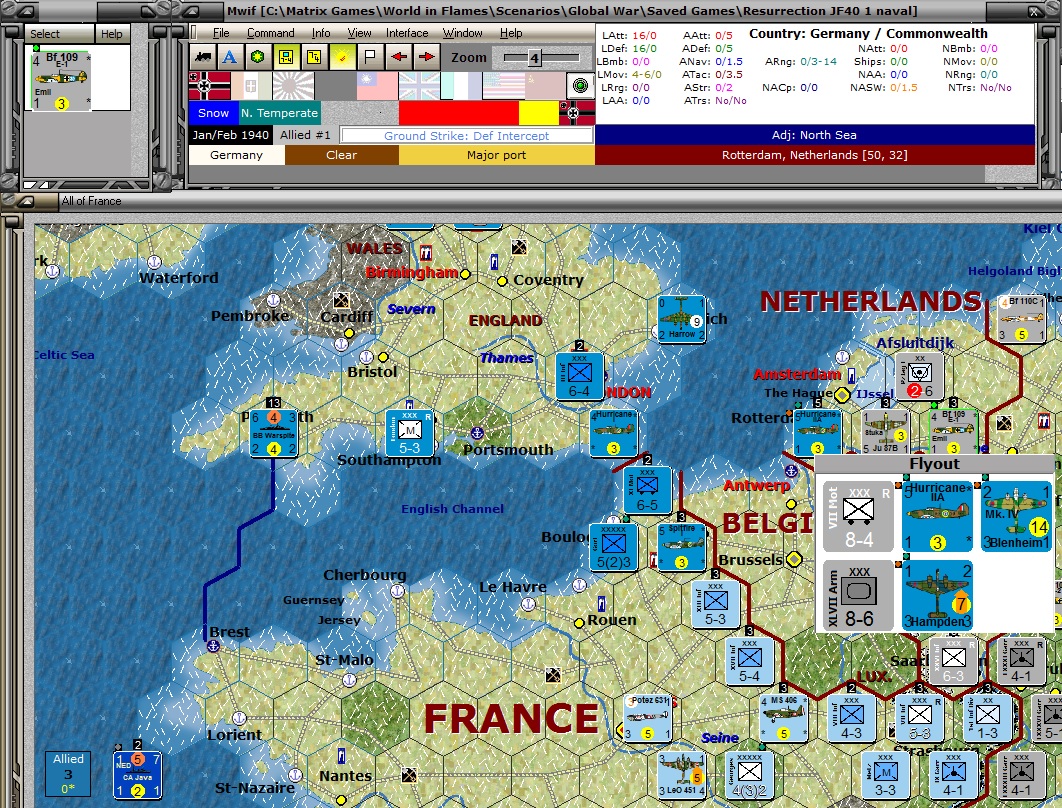Click the red left arrow button
The width and height of the screenshot is (1062, 808).
click(x=398, y=58)
